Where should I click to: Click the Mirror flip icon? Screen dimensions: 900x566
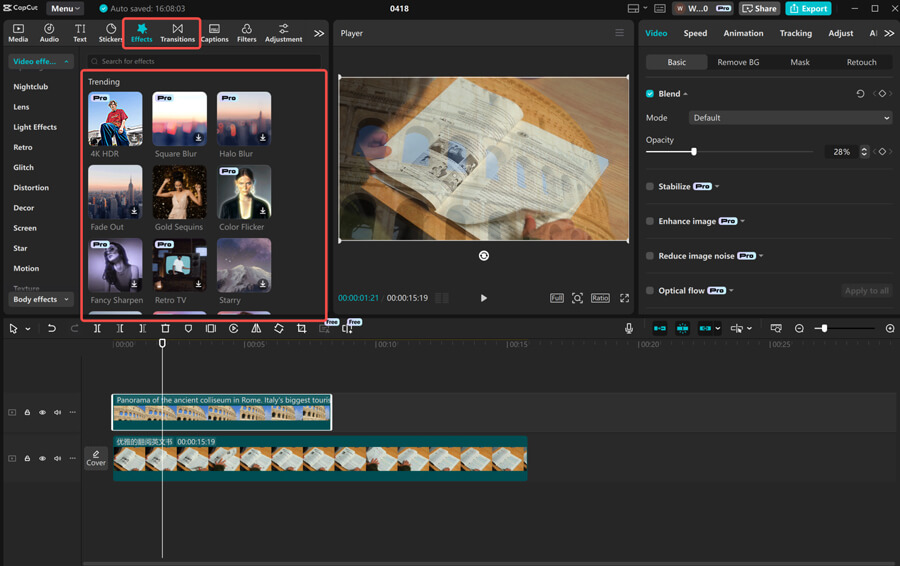pyautogui.click(x=256, y=328)
